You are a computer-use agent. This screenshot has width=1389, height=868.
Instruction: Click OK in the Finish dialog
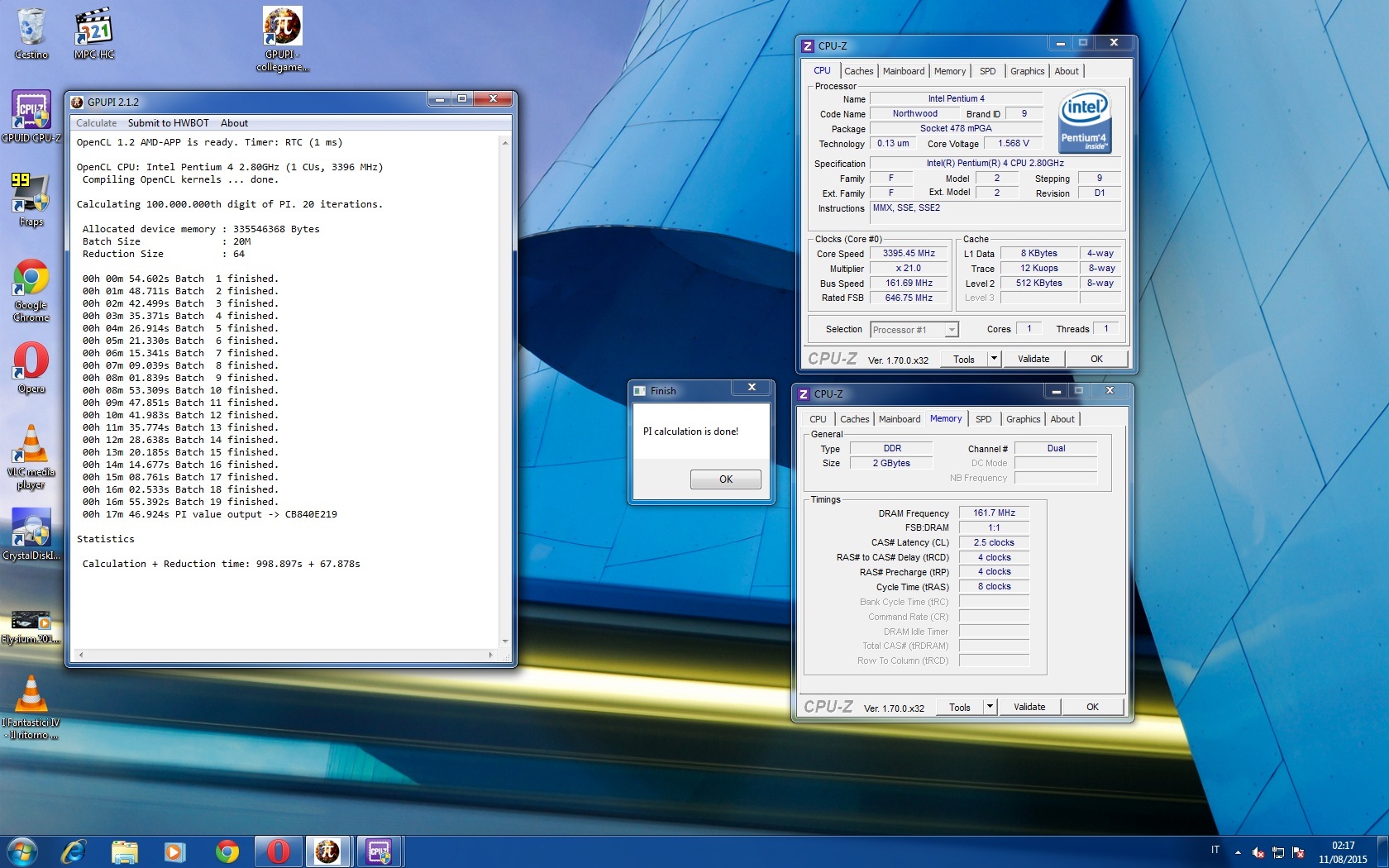725,479
